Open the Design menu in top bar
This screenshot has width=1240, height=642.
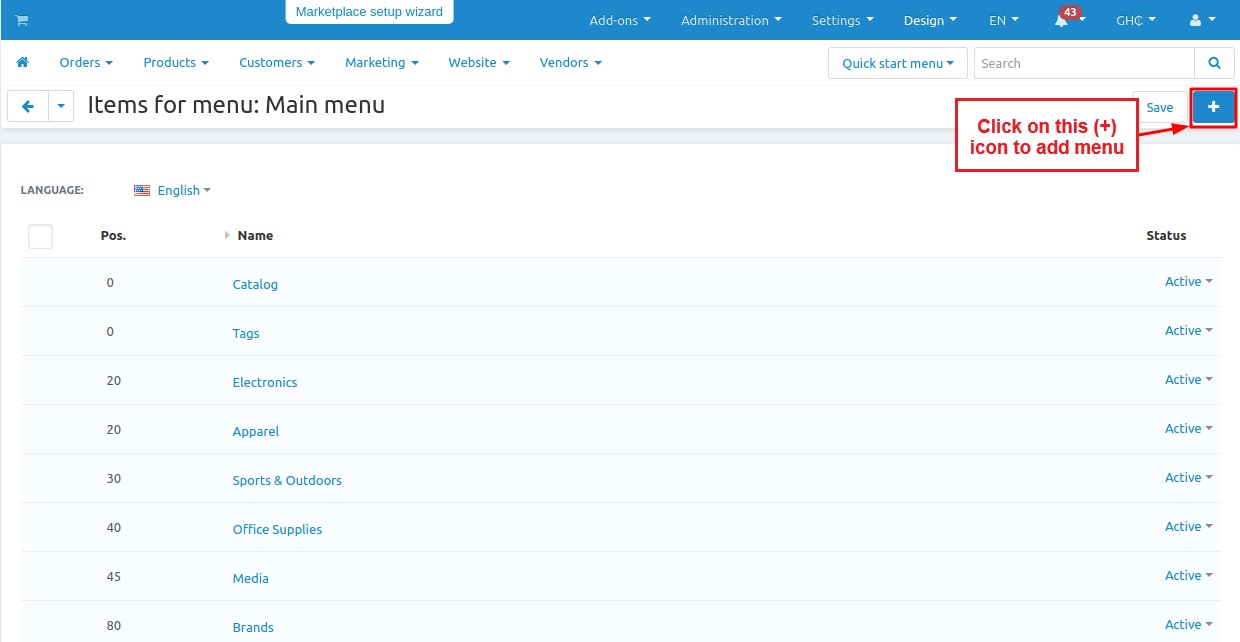click(x=929, y=21)
